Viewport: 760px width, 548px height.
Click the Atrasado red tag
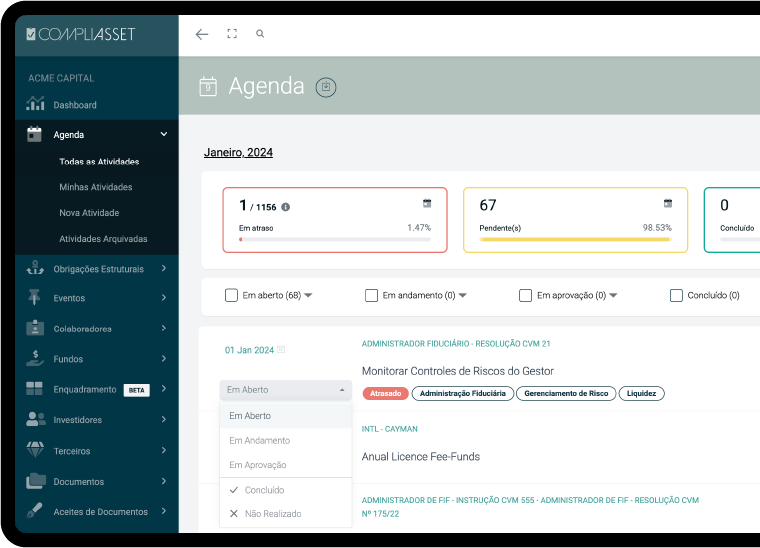(x=386, y=393)
